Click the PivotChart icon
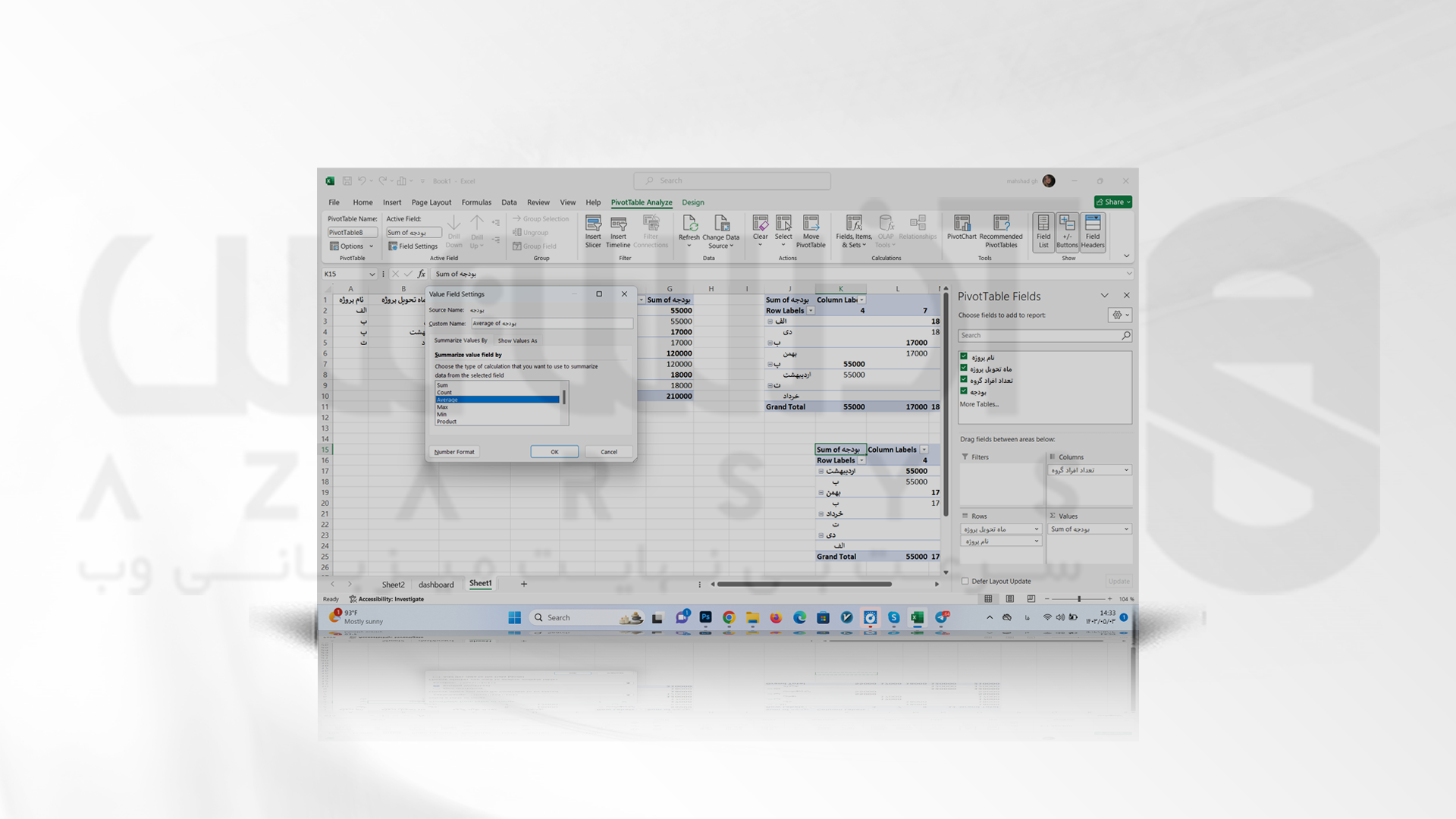This screenshot has width=1456, height=819. click(x=962, y=227)
